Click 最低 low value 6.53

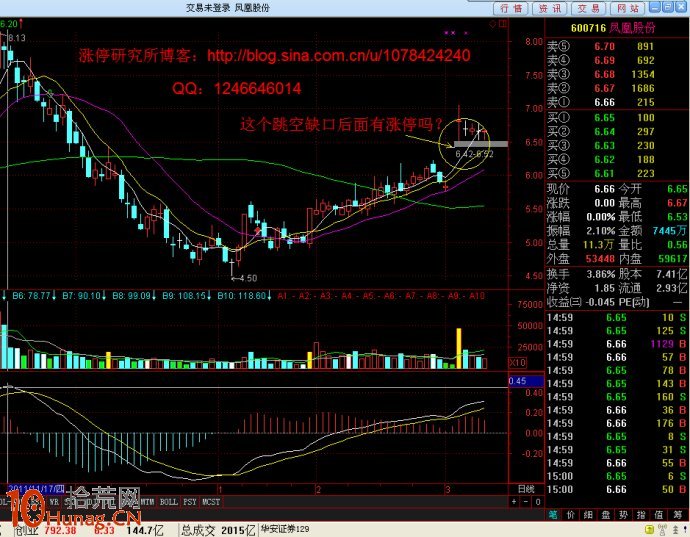point(677,217)
